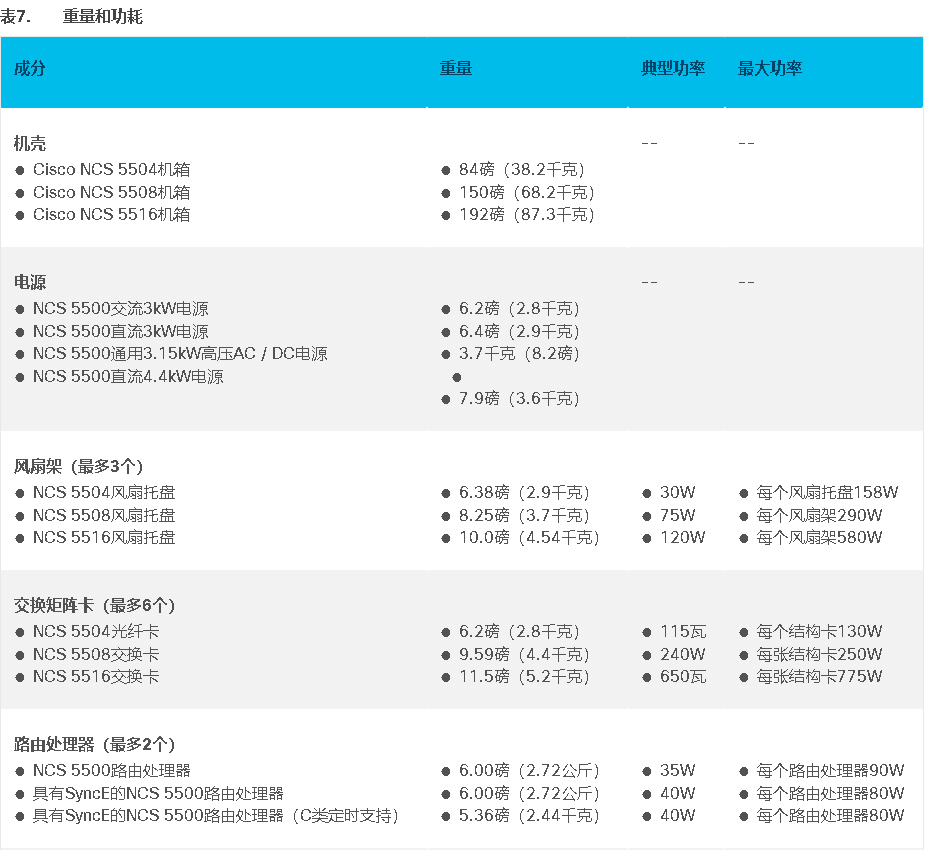This screenshot has width=925, height=850.
Task: Select the 路由处理器（最多2个）heading
Action: [94, 744]
